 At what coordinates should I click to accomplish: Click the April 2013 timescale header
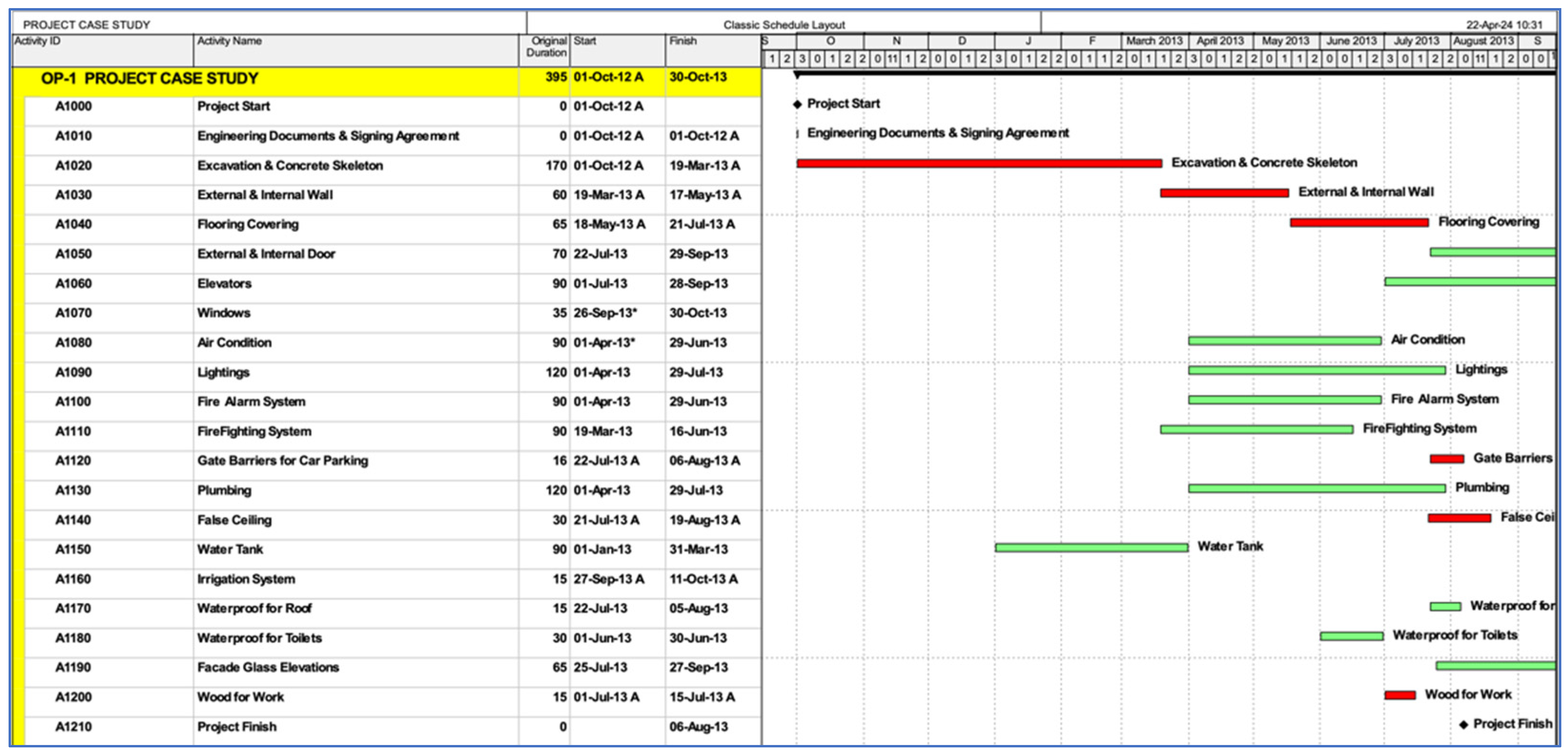click(1220, 41)
